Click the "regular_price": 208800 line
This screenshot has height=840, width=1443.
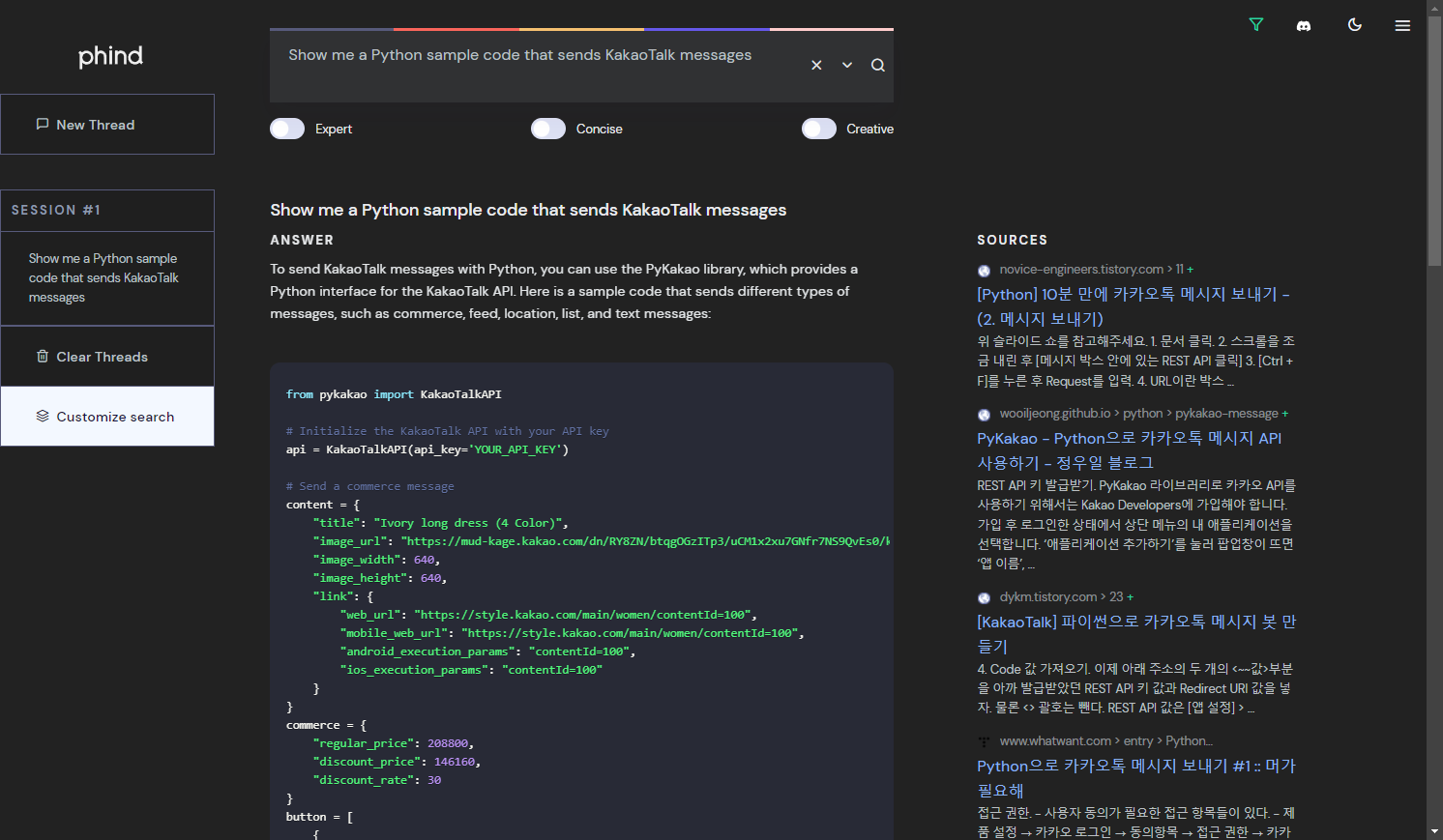tap(394, 743)
